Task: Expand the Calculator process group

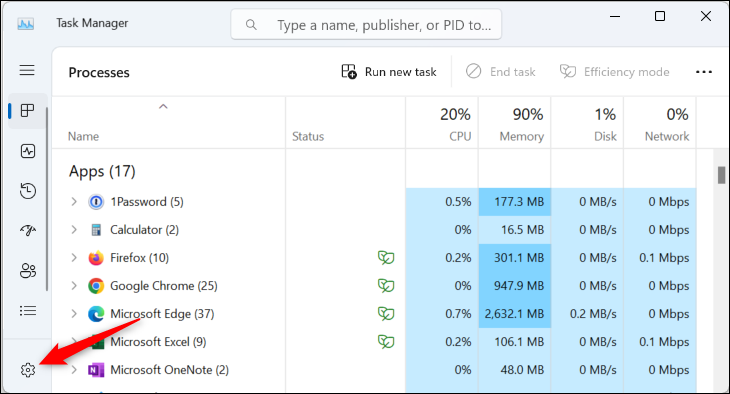Action: tap(74, 230)
